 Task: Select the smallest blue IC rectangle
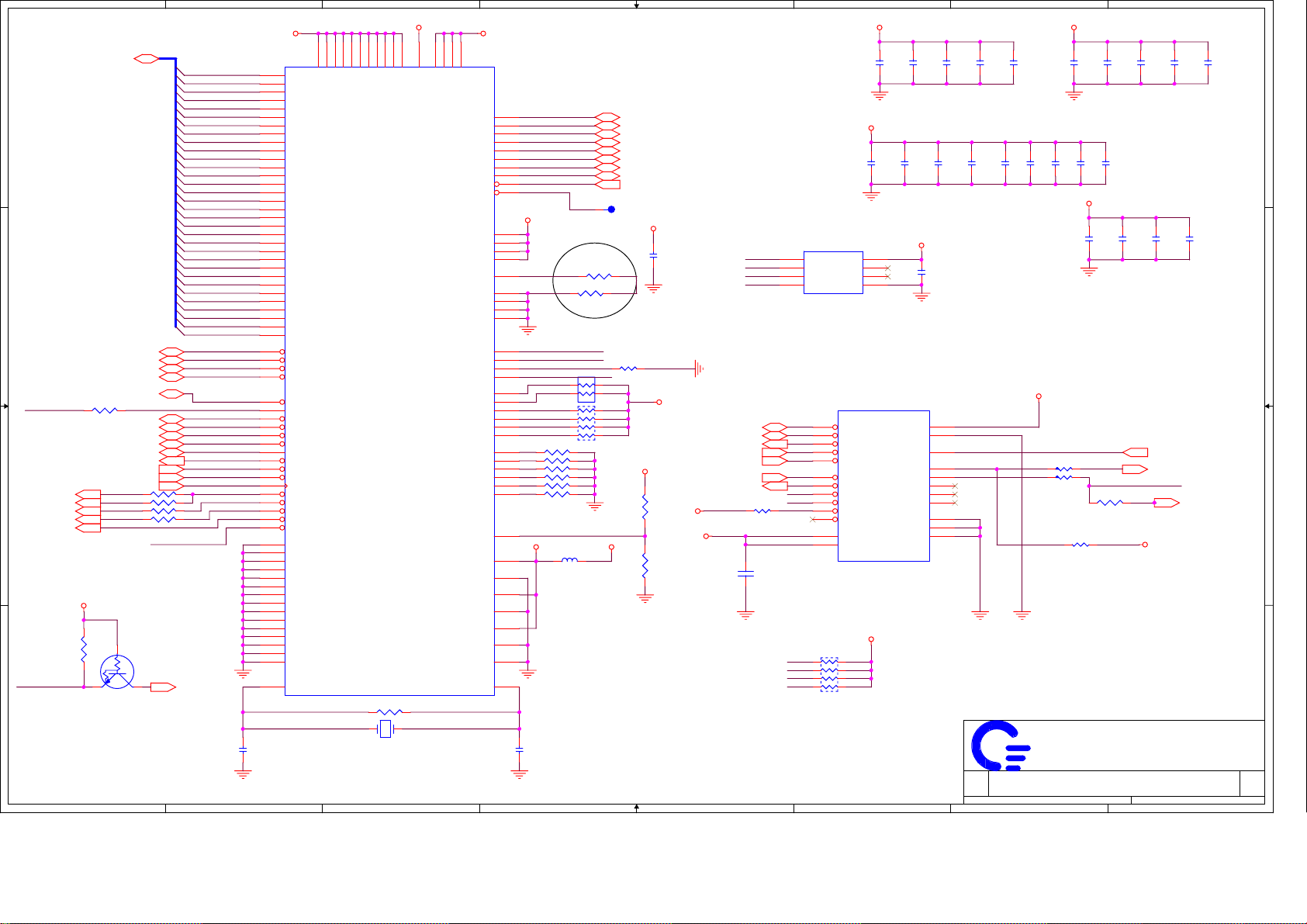click(833, 272)
